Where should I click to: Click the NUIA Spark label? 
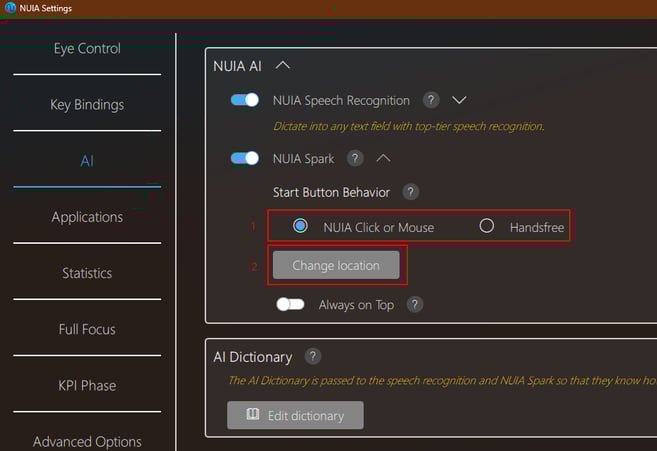pyautogui.click(x=303, y=159)
